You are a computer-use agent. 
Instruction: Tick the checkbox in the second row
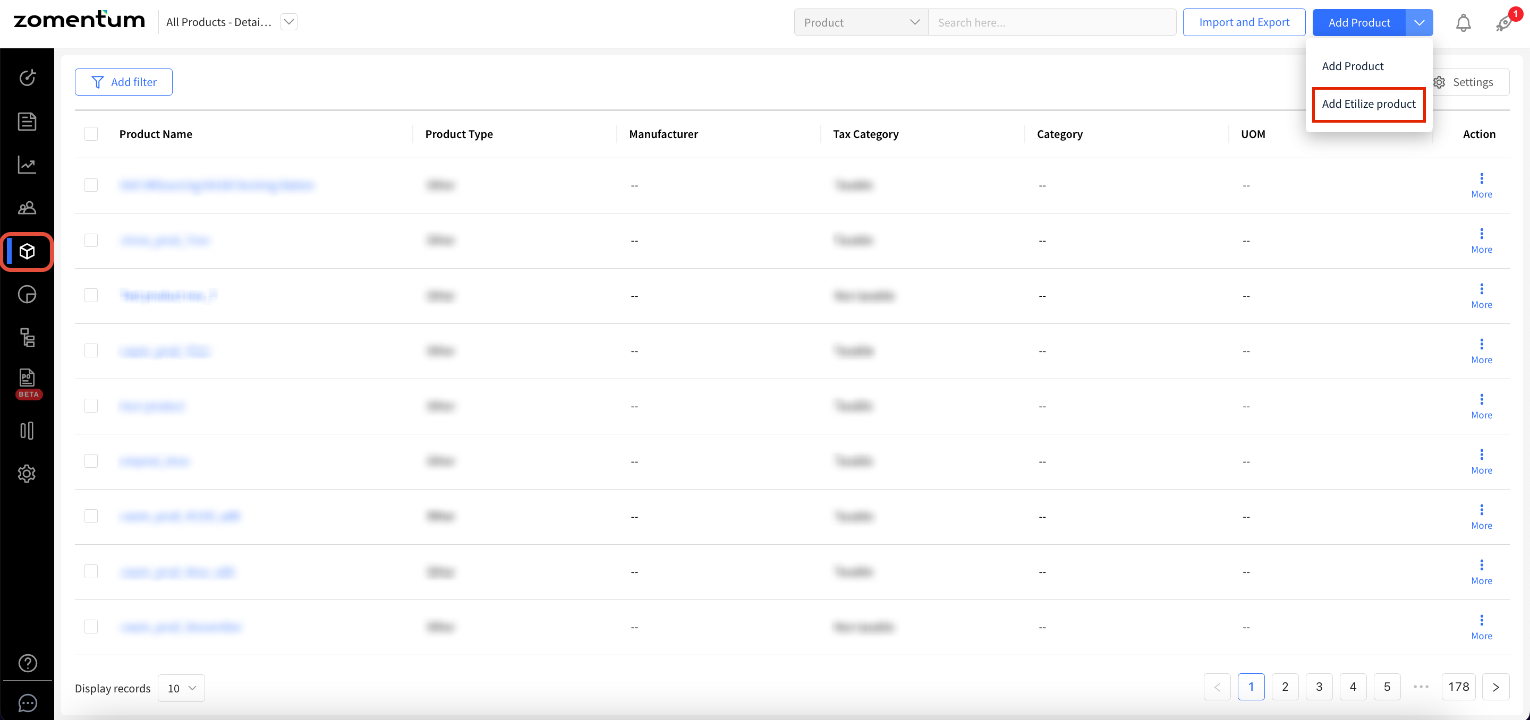pos(91,240)
